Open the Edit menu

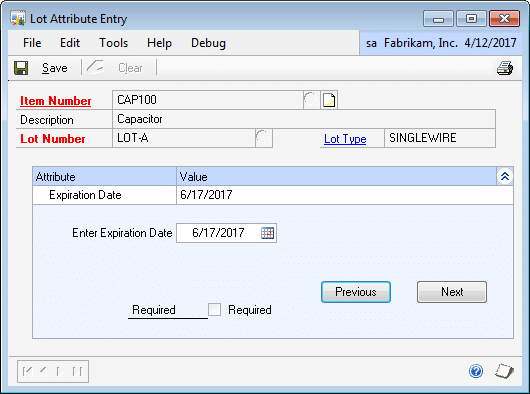click(70, 43)
